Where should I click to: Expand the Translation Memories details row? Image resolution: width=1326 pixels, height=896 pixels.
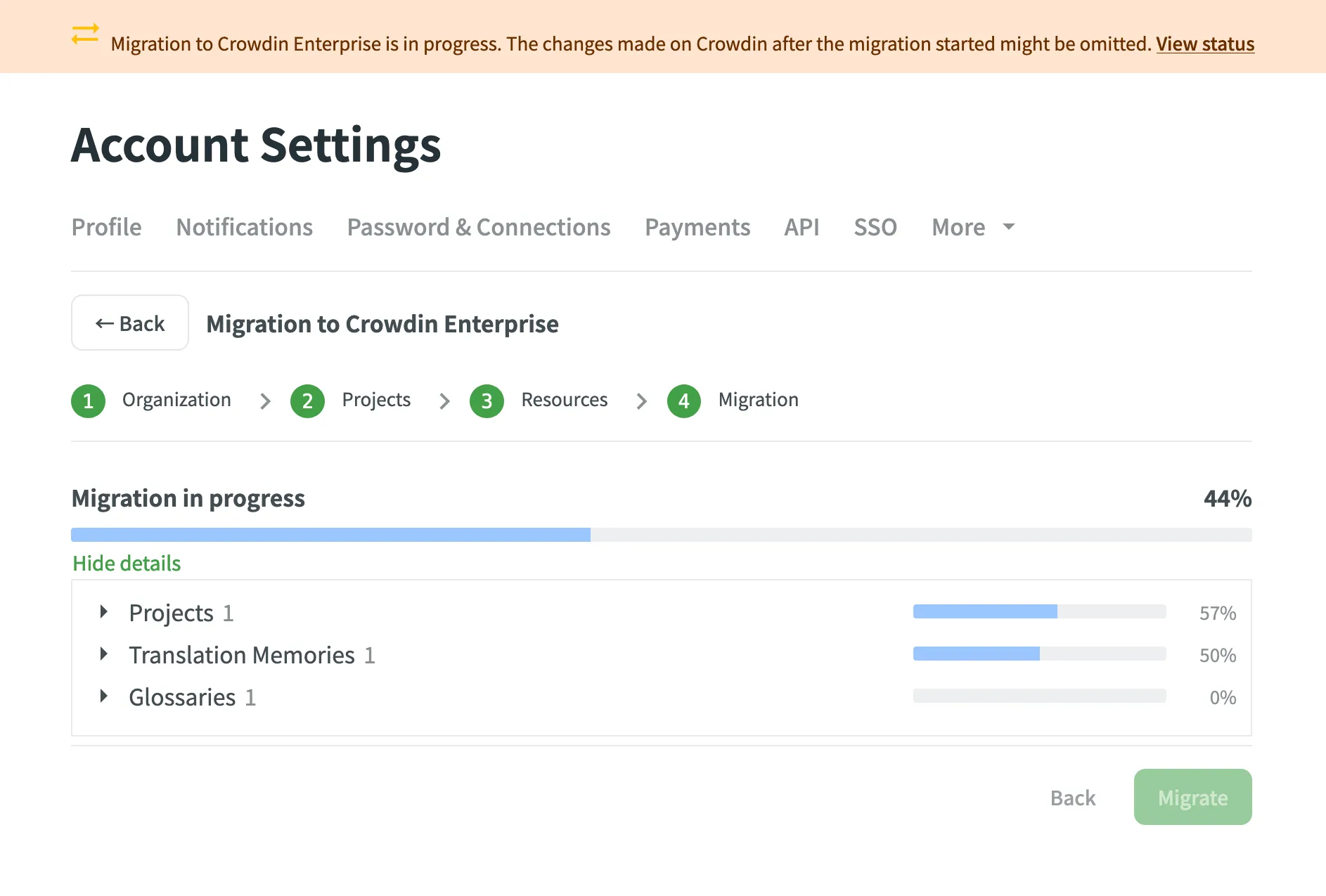coord(105,654)
